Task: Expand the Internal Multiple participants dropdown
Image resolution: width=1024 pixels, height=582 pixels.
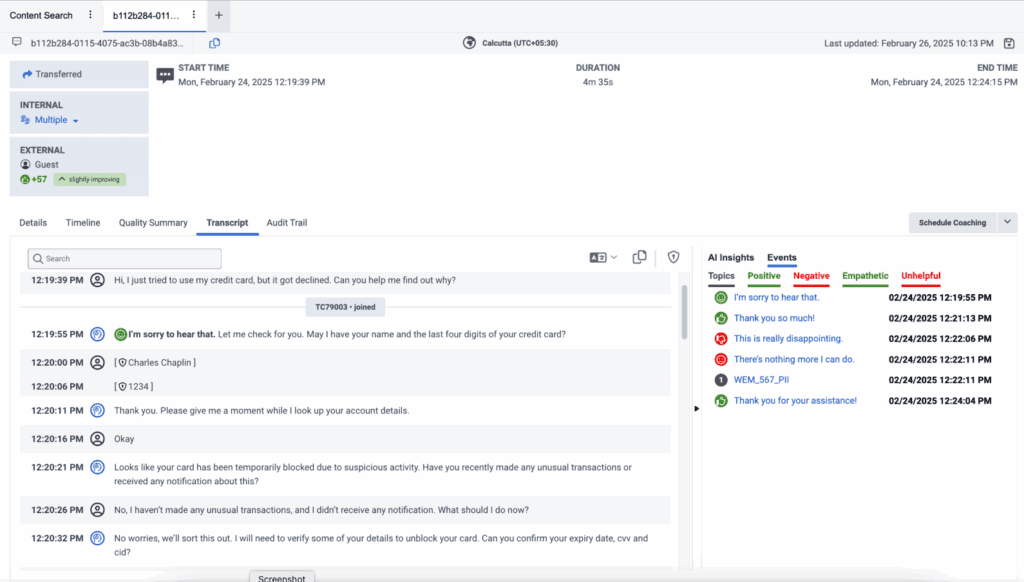Action: click(50, 119)
